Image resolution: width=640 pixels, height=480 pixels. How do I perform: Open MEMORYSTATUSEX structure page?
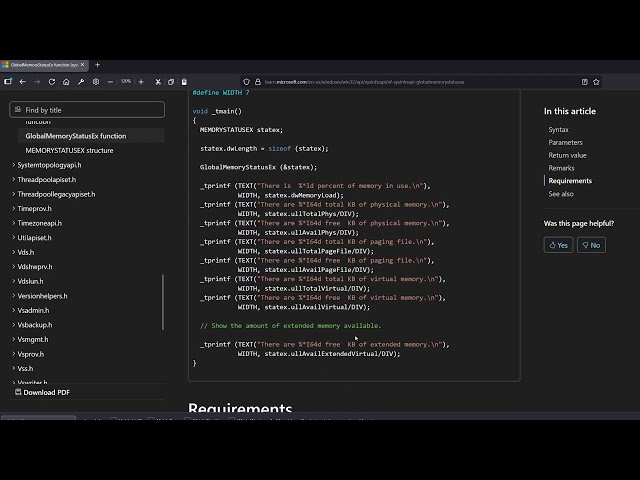click(x=69, y=151)
